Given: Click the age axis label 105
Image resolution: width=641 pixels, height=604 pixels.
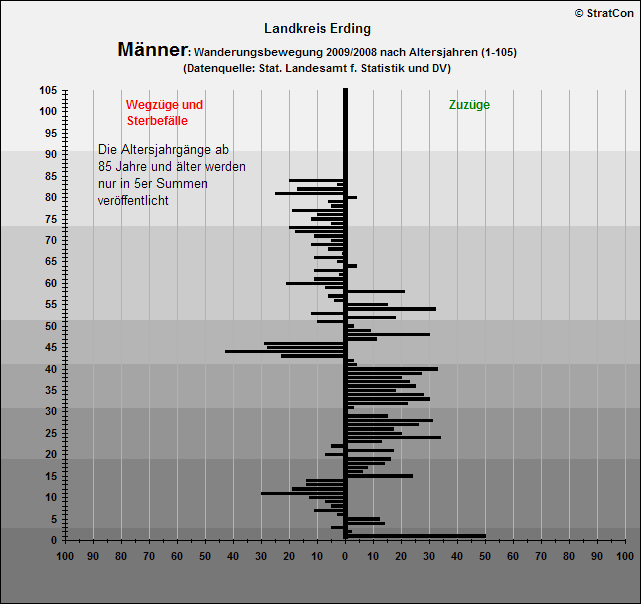Looking at the screenshot, I should (48, 90).
